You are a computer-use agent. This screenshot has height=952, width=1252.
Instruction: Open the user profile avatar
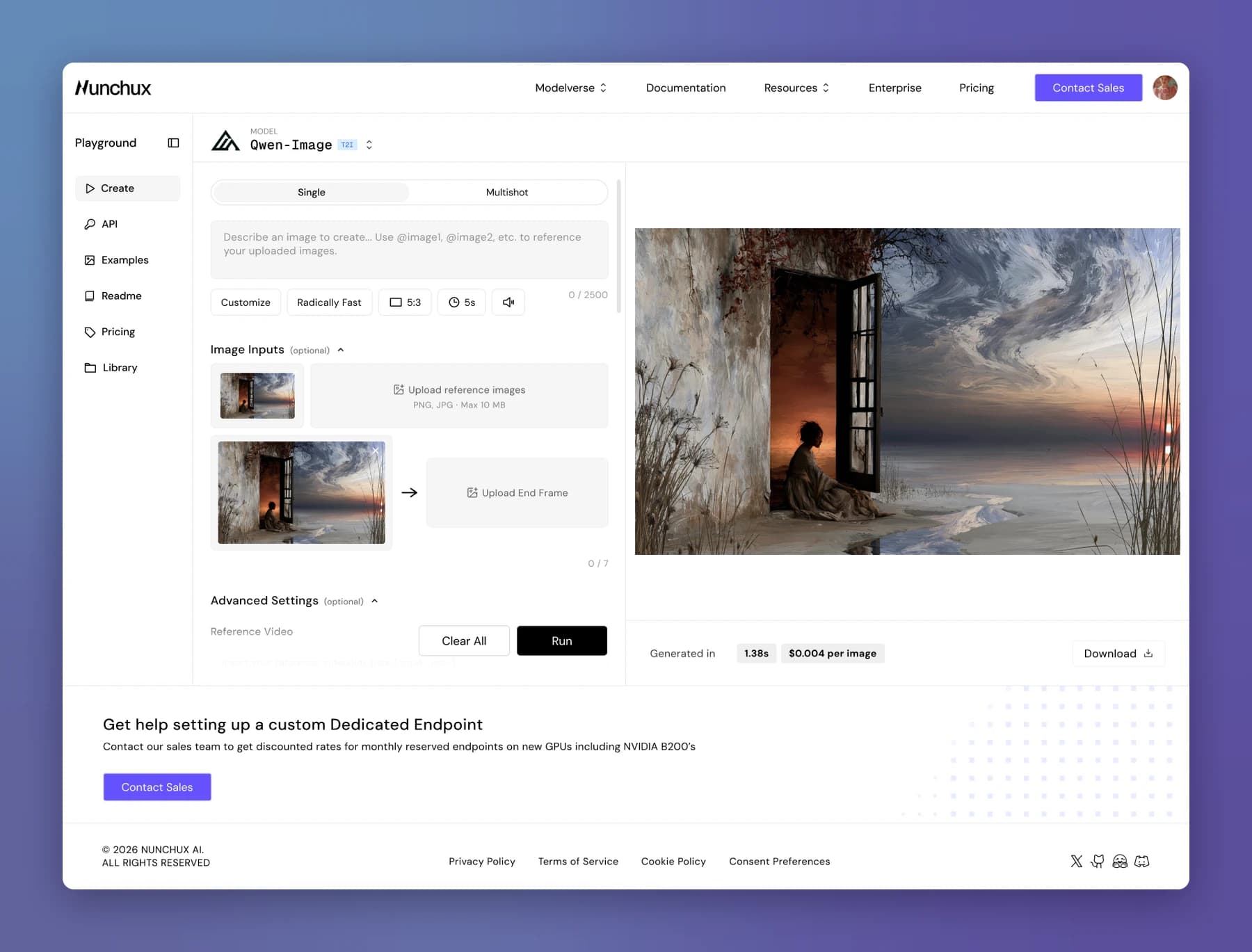tap(1164, 88)
